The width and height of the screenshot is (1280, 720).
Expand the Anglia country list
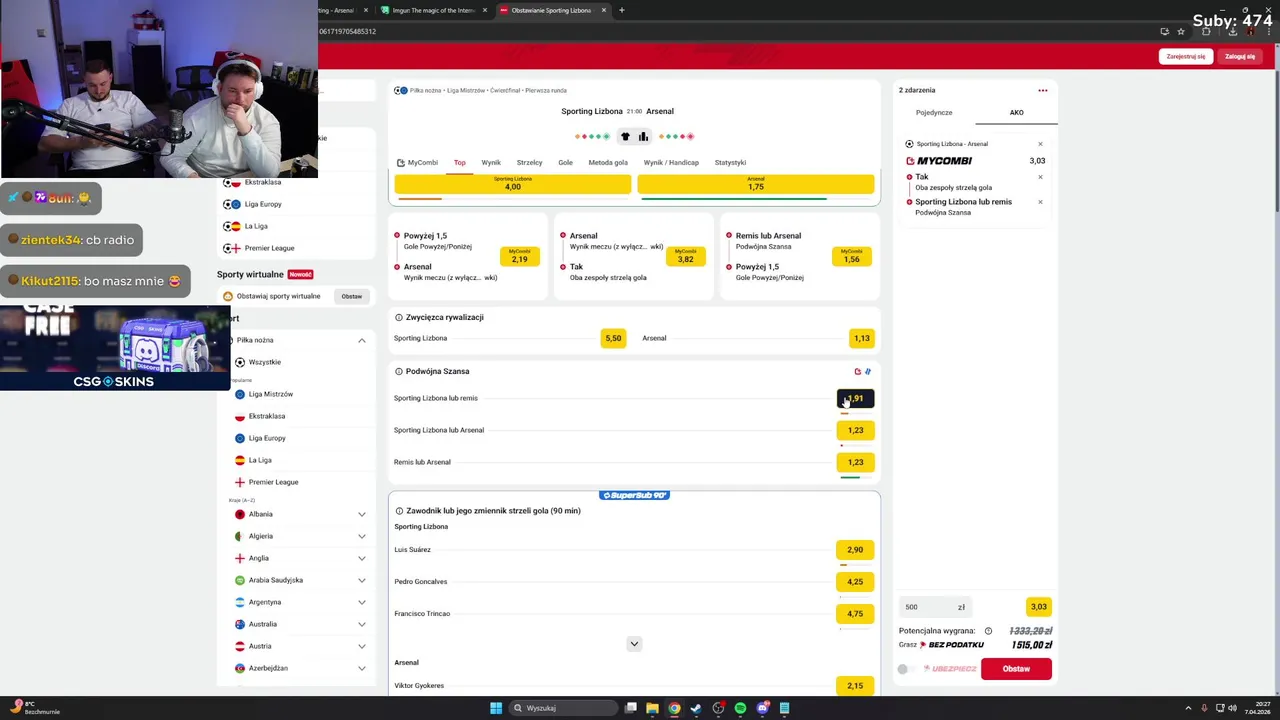362,558
